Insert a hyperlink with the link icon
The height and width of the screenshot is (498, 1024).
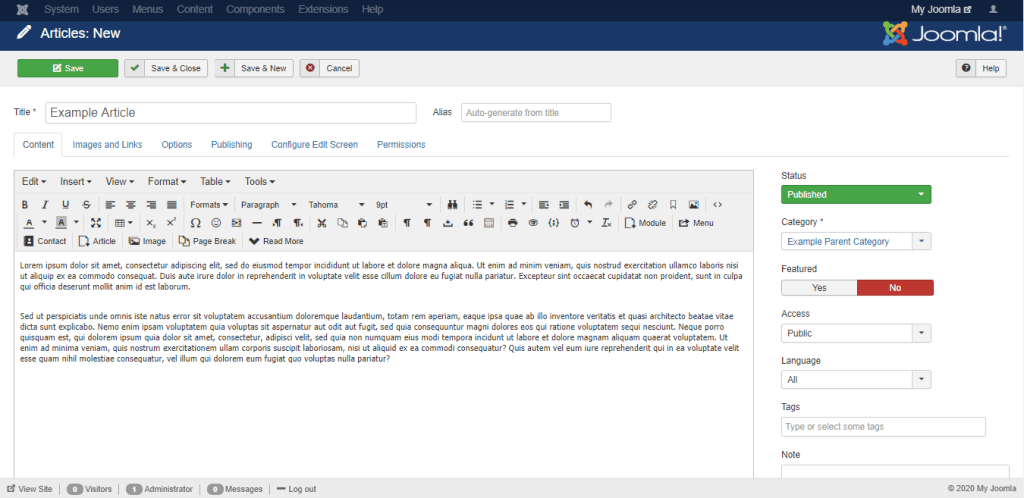(x=632, y=205)
